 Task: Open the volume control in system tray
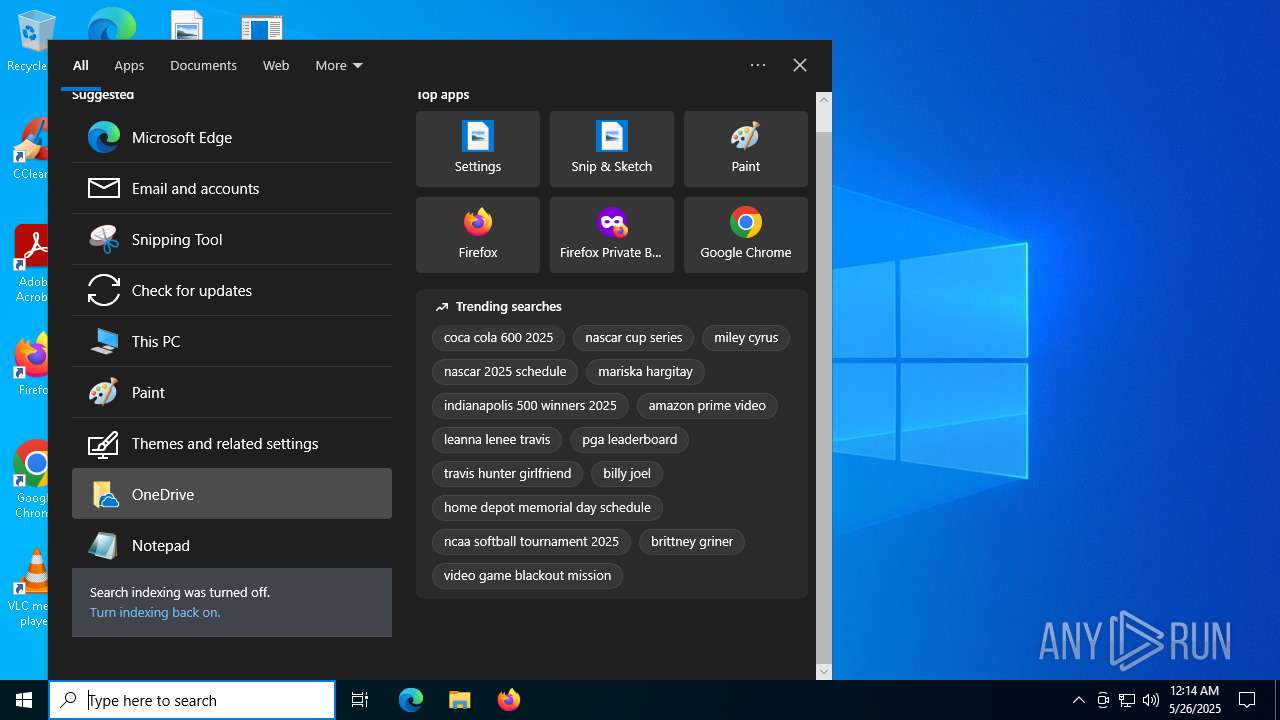point(1151,700)
